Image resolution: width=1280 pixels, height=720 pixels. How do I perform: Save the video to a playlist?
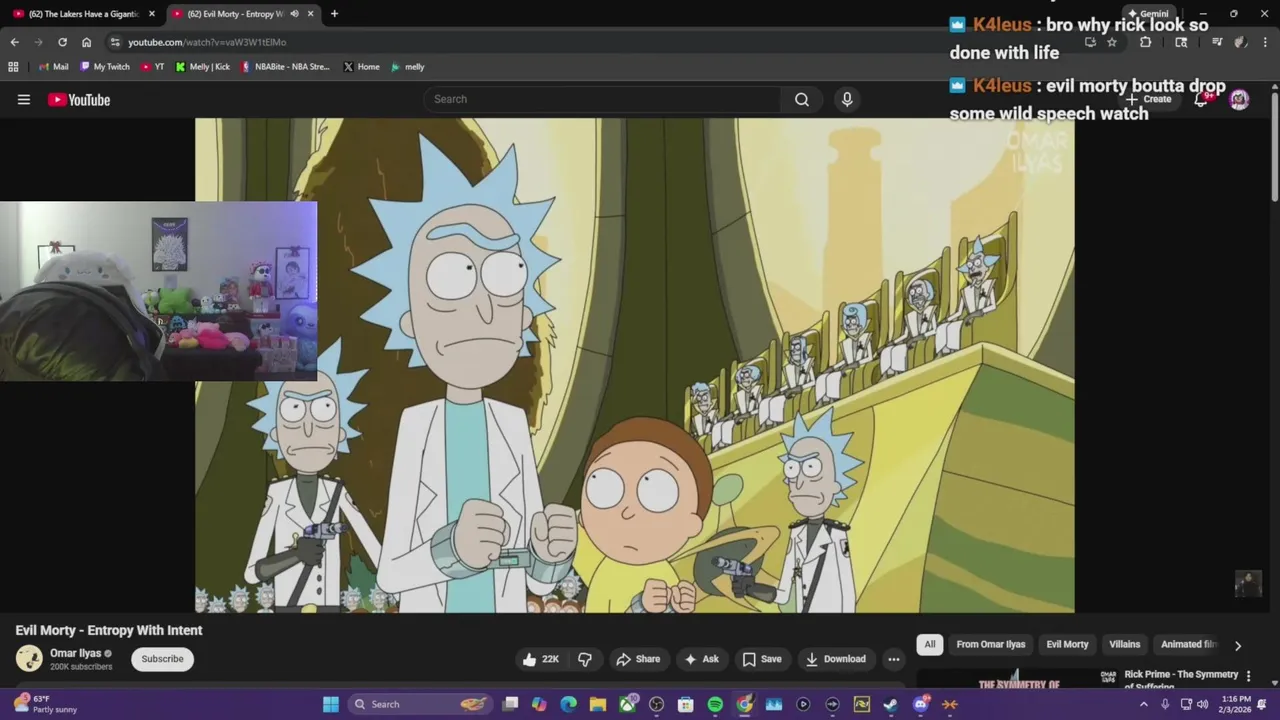762,659
